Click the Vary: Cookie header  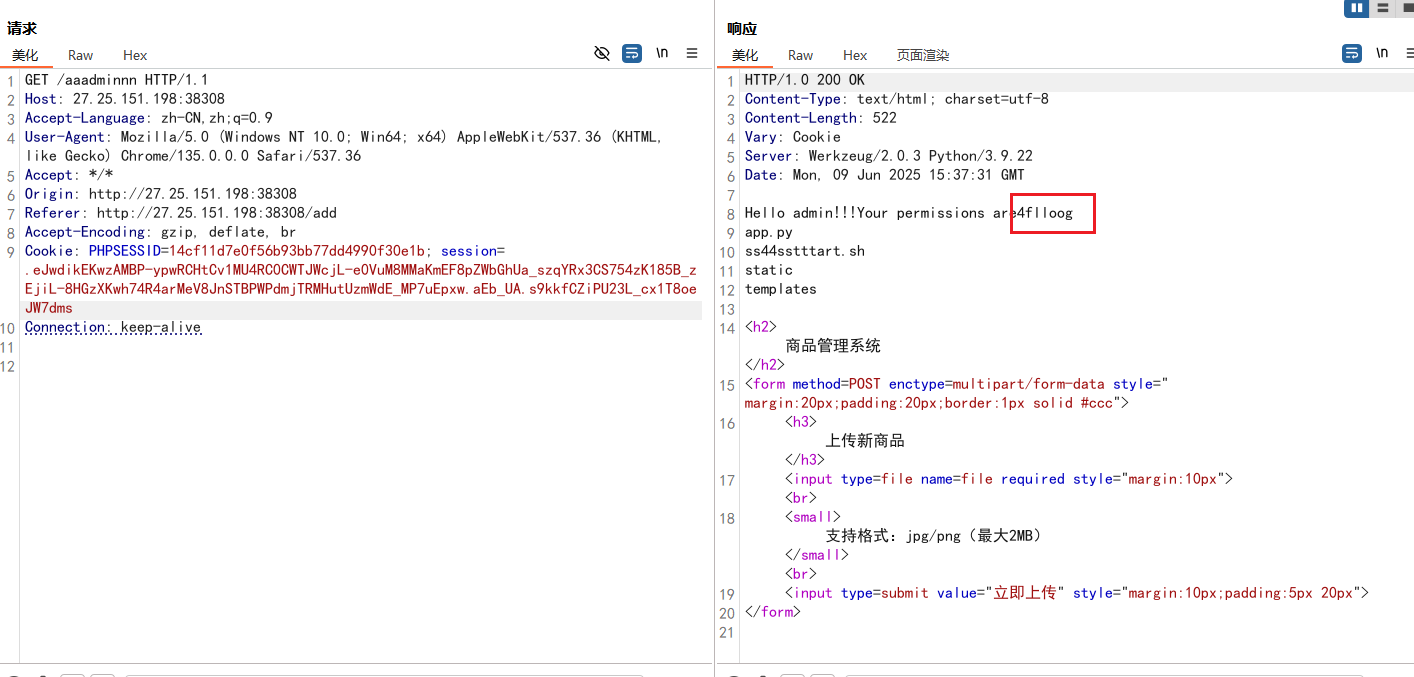[793, 137]
